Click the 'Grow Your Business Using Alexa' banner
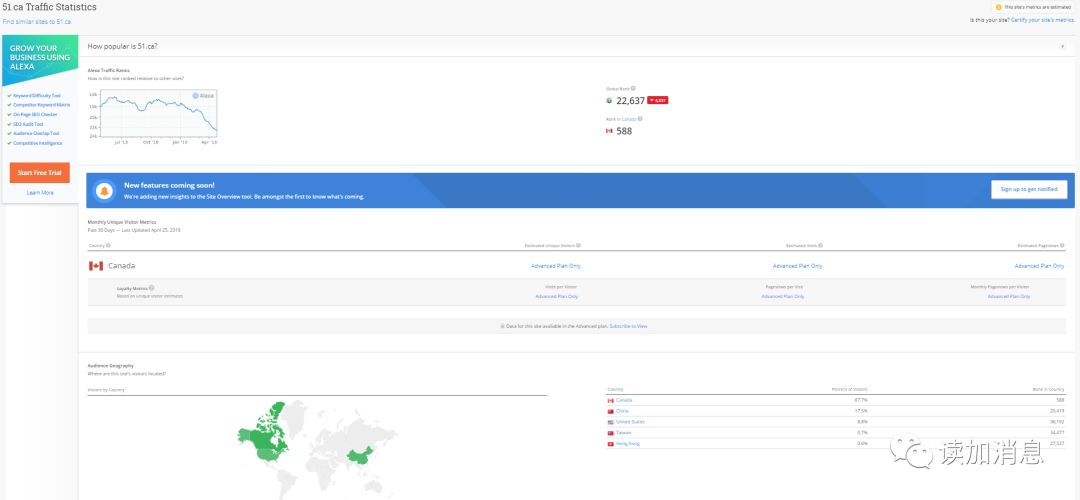The width and height of the screenshot is (1080, 500). (40, 59)
